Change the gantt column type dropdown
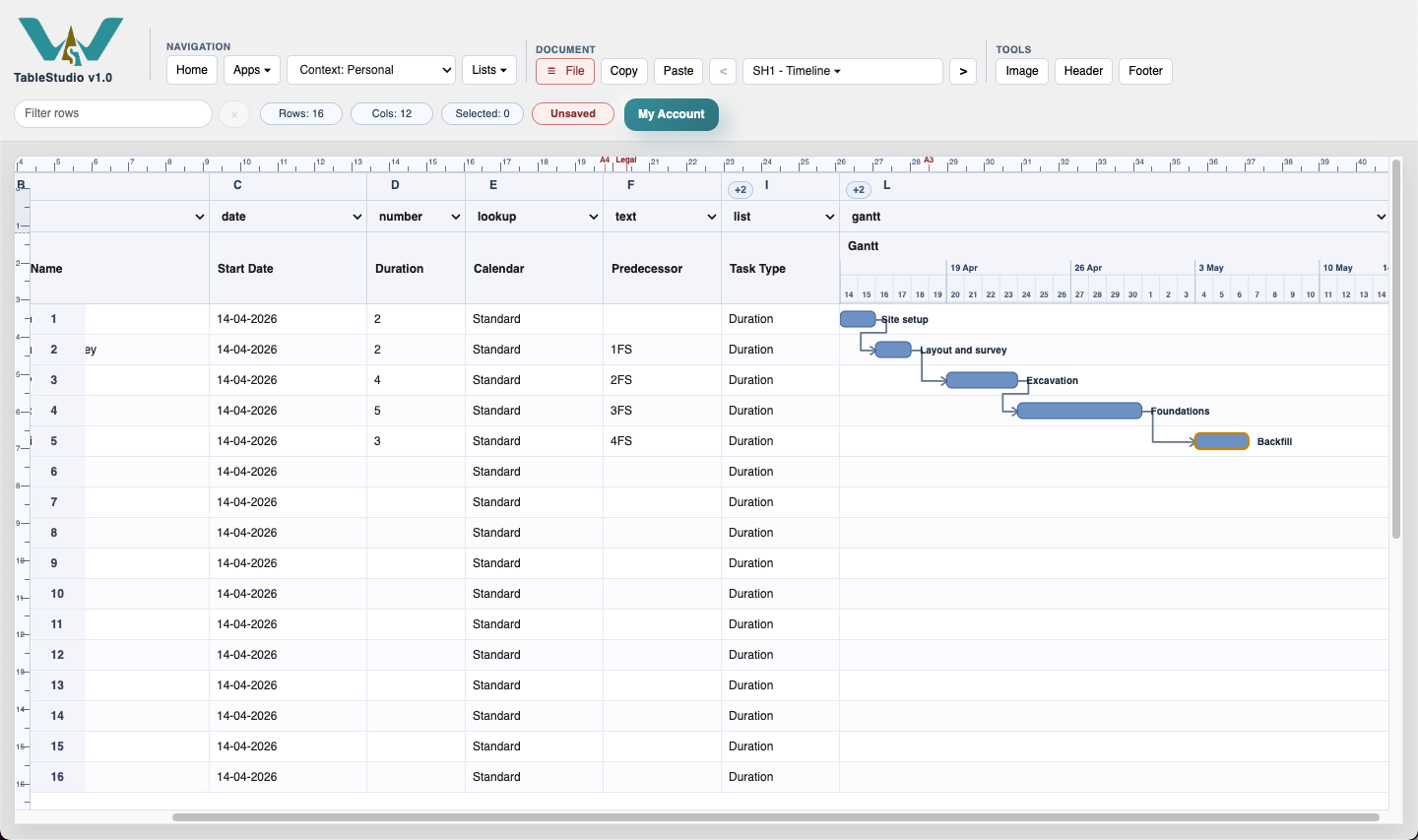The image size is (1418, 840). pos(1115,217)
